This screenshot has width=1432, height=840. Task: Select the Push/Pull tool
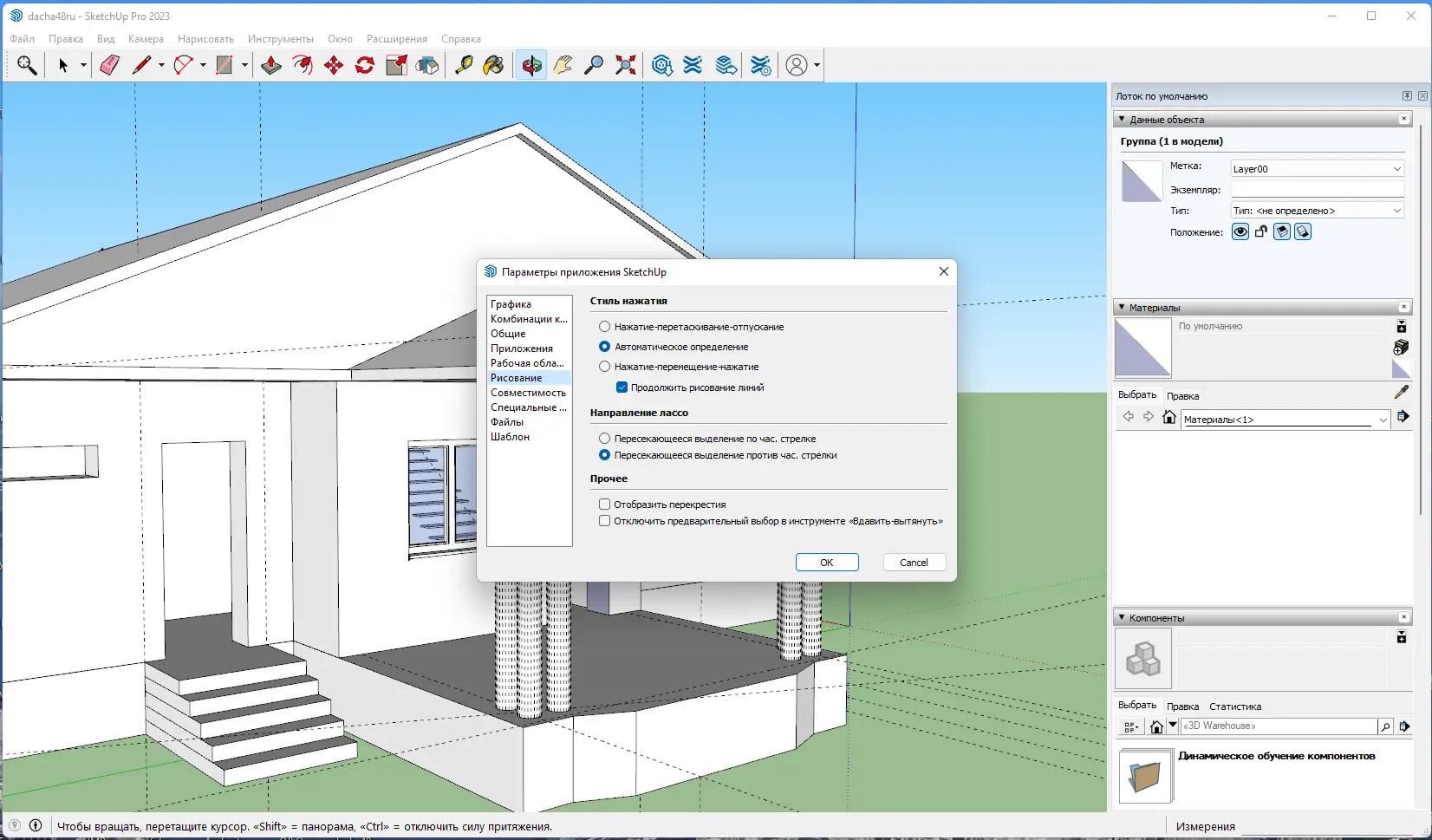271,65
